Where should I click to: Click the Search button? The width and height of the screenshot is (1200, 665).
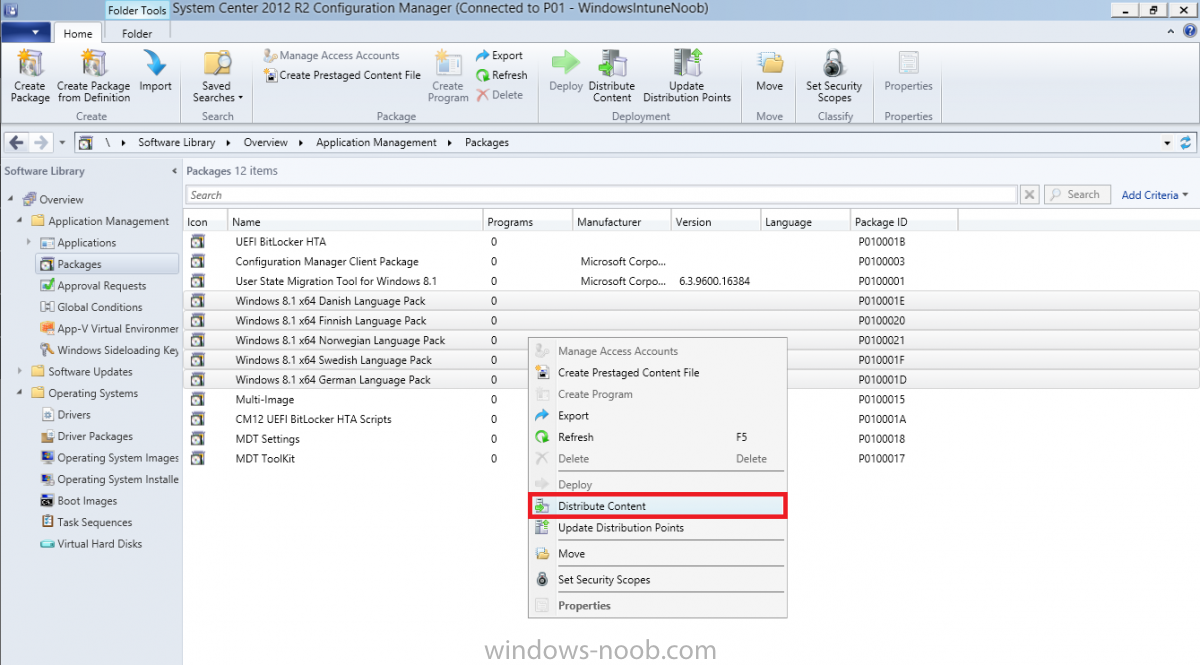1076,195
